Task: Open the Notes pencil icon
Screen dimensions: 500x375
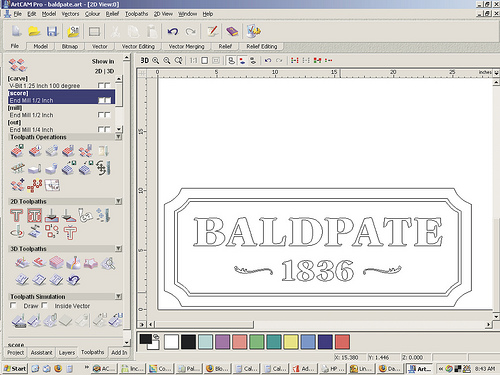Action: [212, 31]
